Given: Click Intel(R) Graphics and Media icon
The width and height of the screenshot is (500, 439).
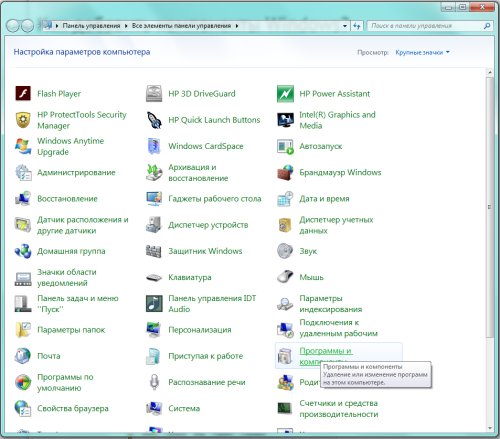Looking at the screenshot, I should pos(285,120).
